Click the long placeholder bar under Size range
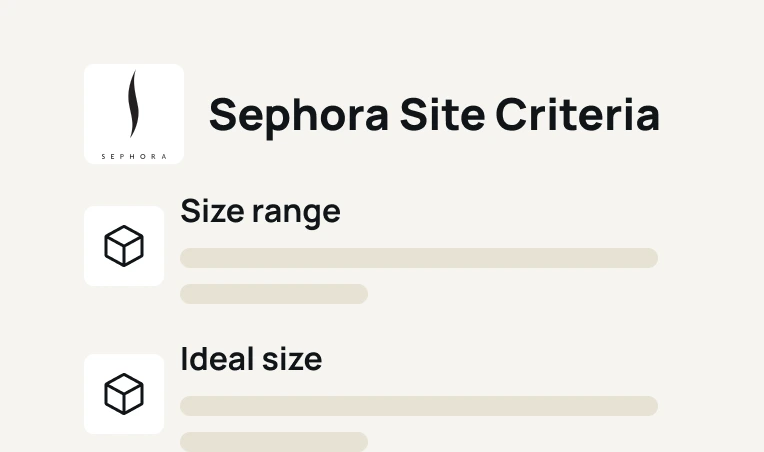 pos(418,258)
